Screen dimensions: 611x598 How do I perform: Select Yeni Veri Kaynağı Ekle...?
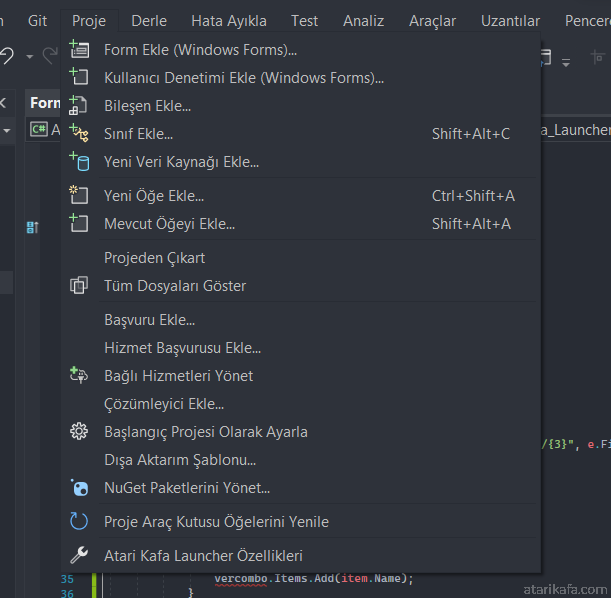(300, 162)
